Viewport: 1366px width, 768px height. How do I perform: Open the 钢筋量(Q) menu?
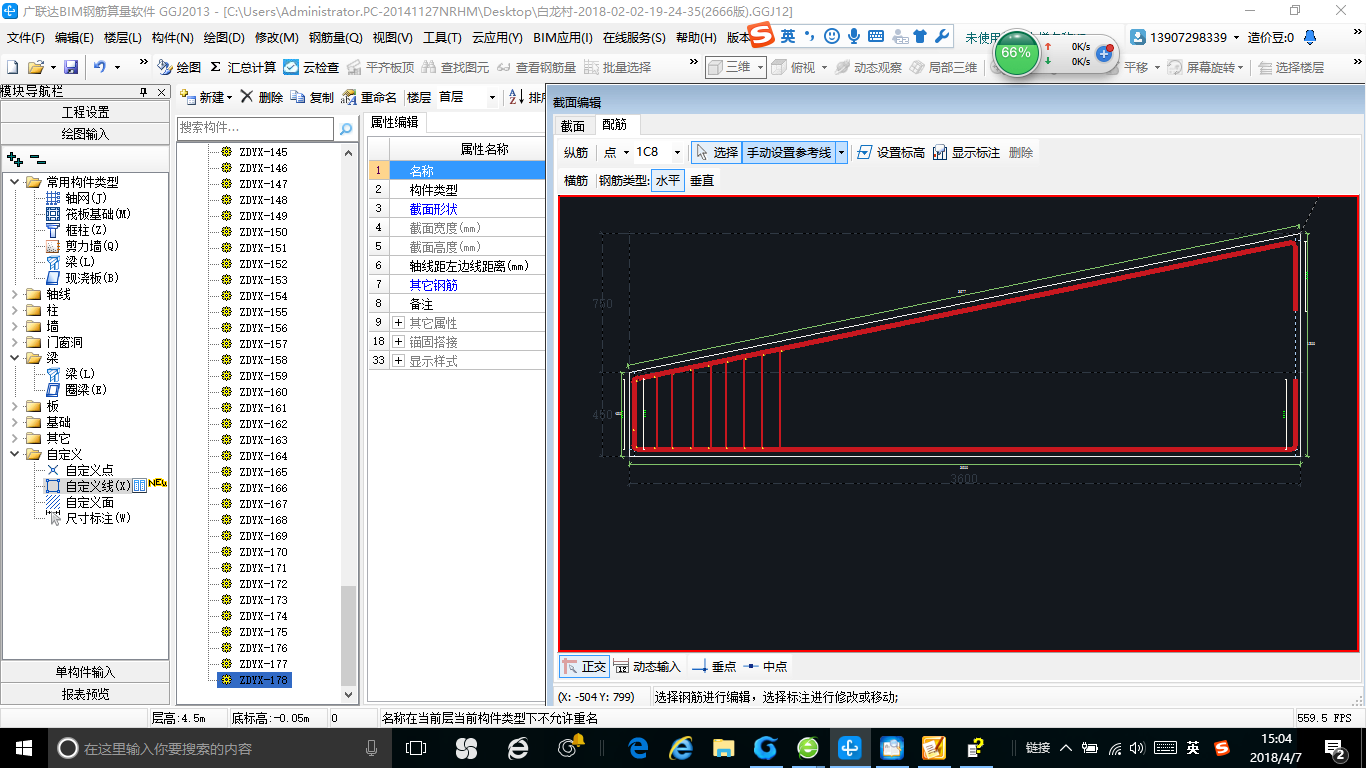[335, 38]
